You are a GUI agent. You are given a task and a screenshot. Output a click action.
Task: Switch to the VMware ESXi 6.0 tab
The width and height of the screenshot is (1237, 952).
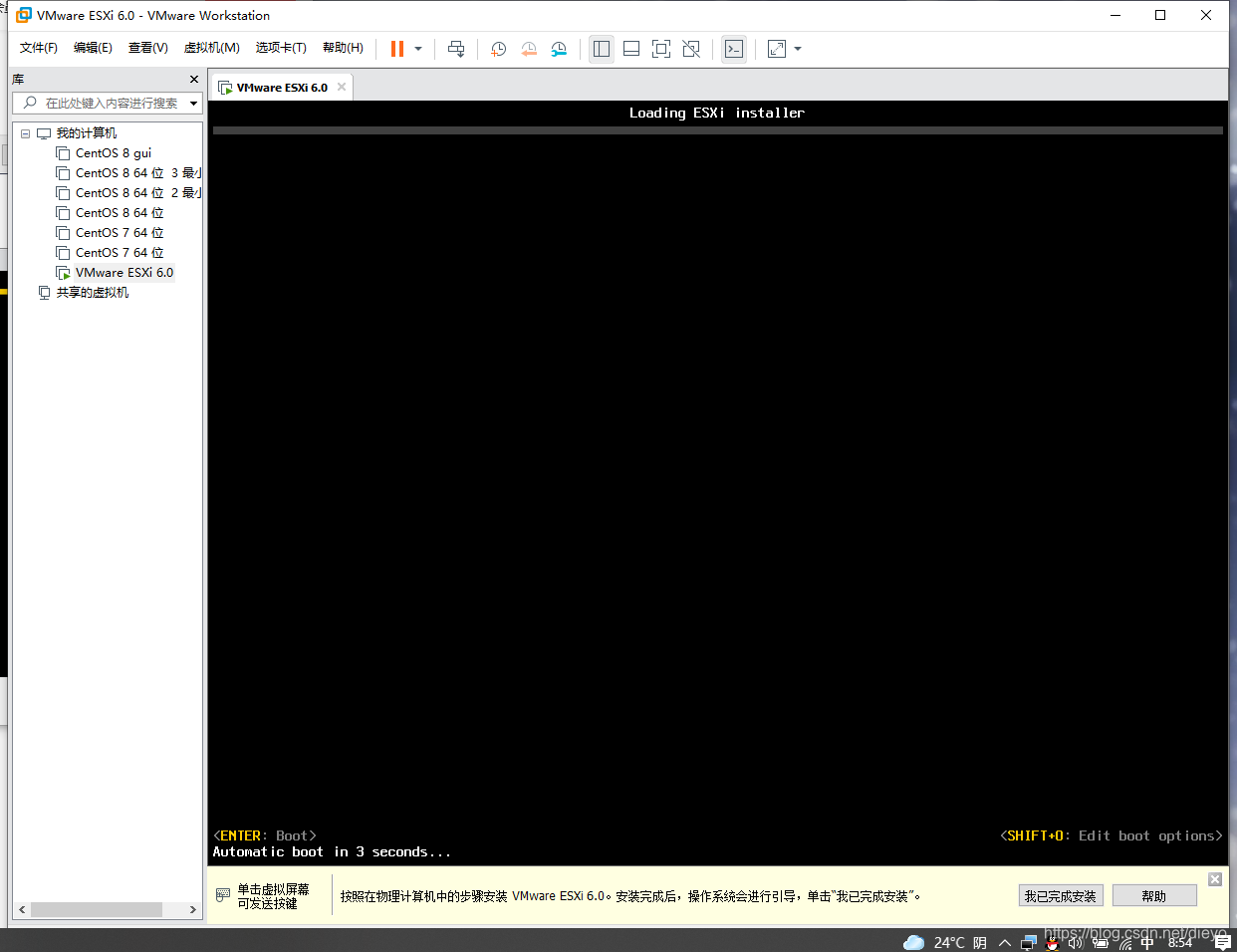[x=282, y=88]
